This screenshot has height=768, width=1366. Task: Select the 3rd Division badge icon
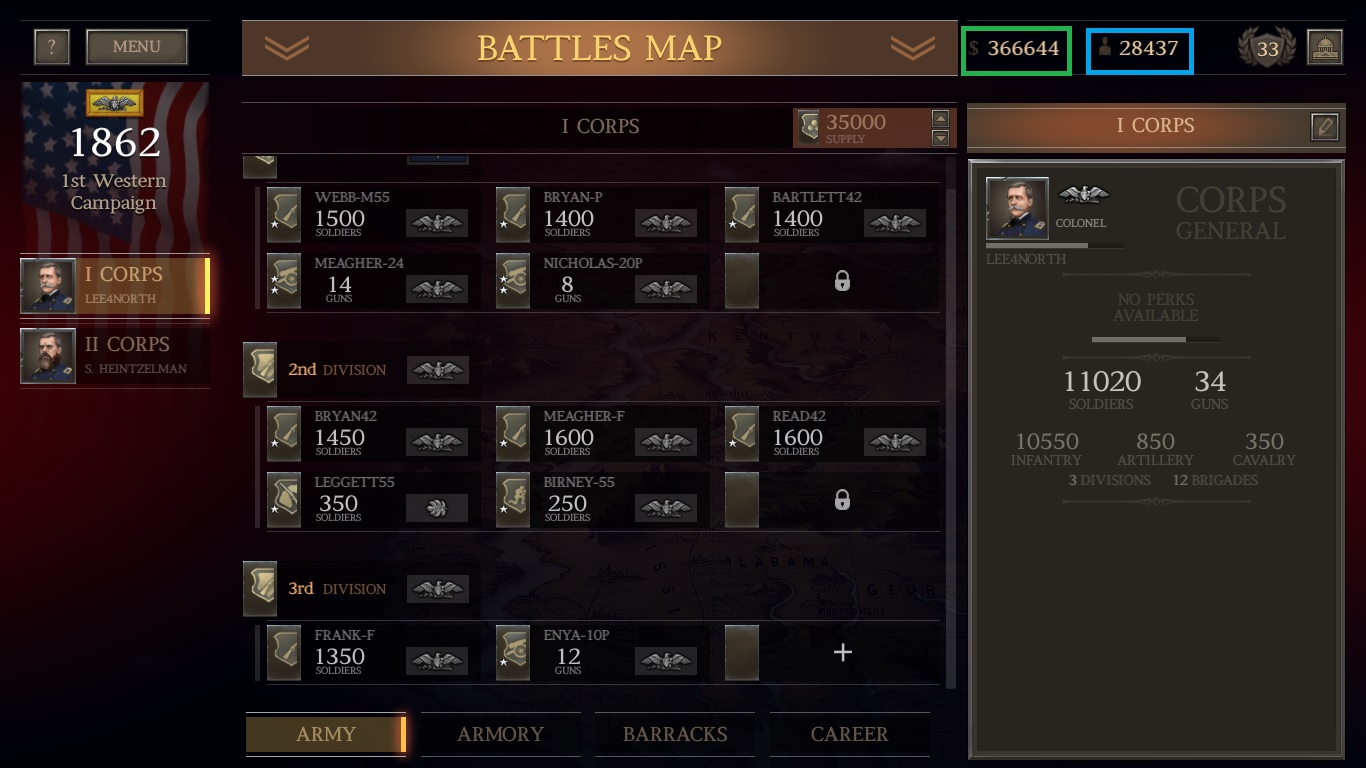coord(260,589)
